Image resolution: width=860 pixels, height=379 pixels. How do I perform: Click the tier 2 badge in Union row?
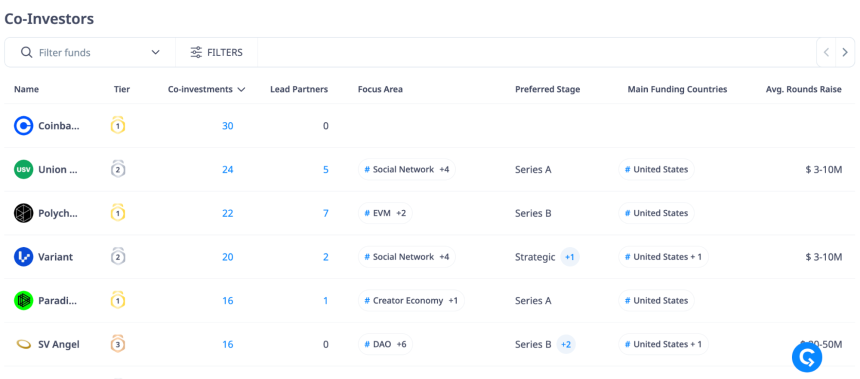(x=118, y=169)
